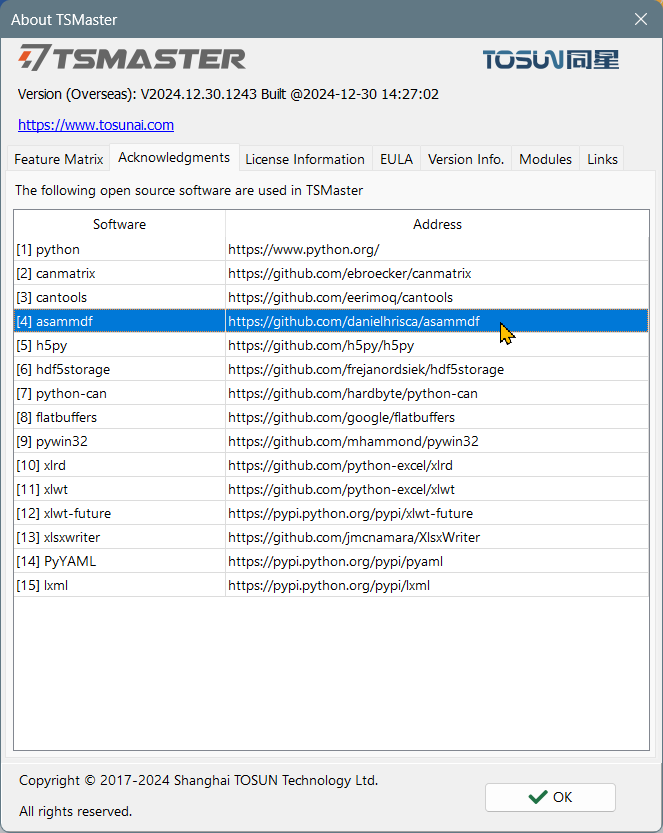Switch to License Information tab
663x833 pixels.
[x=305, y=159]
